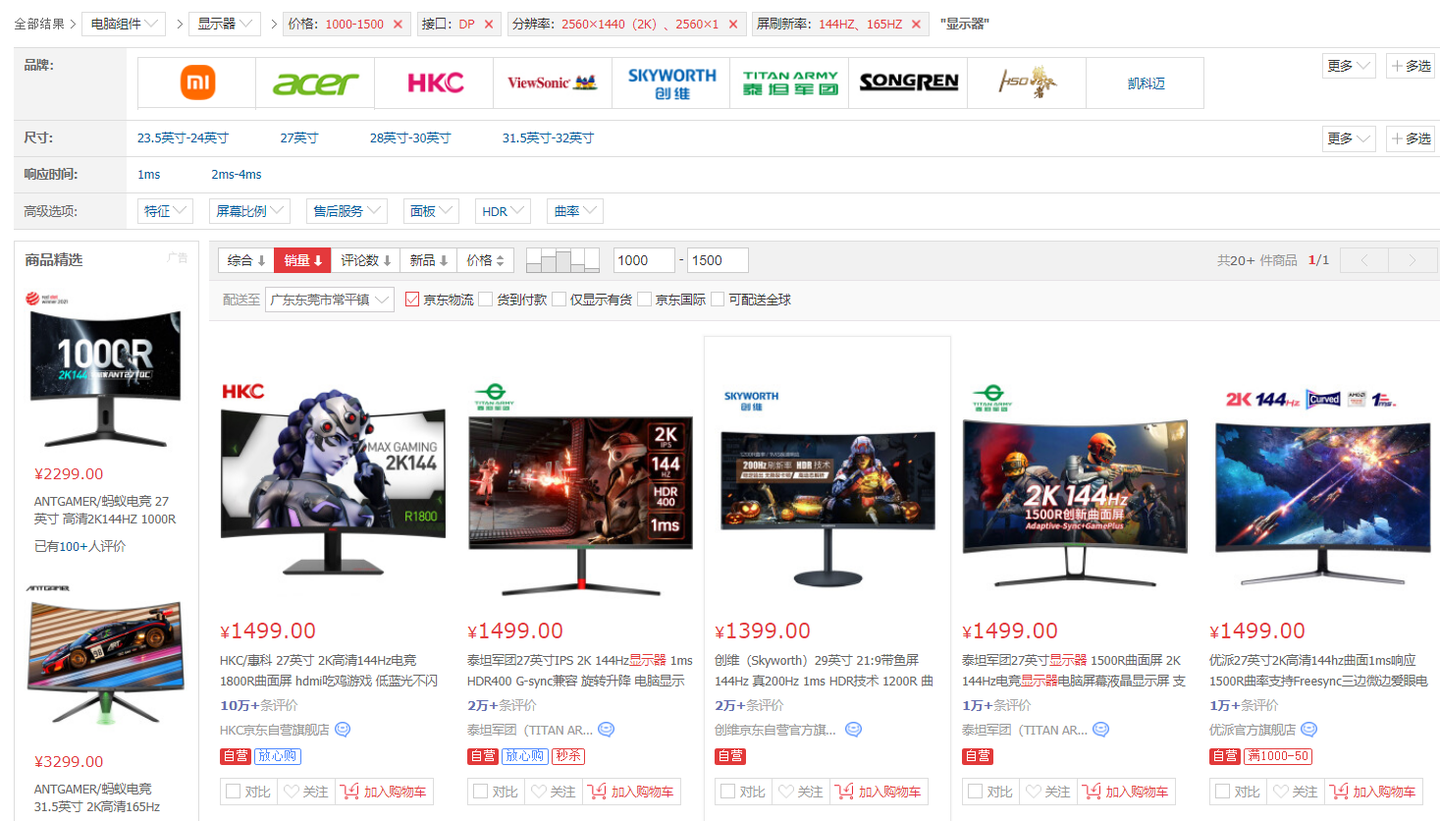Expand more brands with 更多
Image resolution: width=1440 pixels, height=821 pixels.
[1350, 66]
